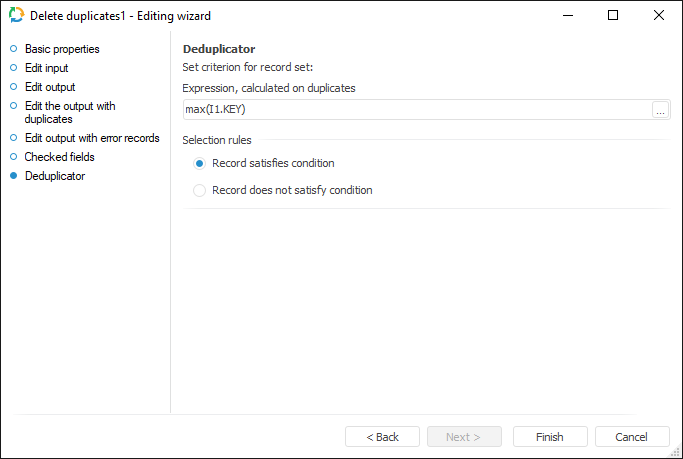Jump to the Checked fields step
The image size is (683, 459).
point(60,157)
